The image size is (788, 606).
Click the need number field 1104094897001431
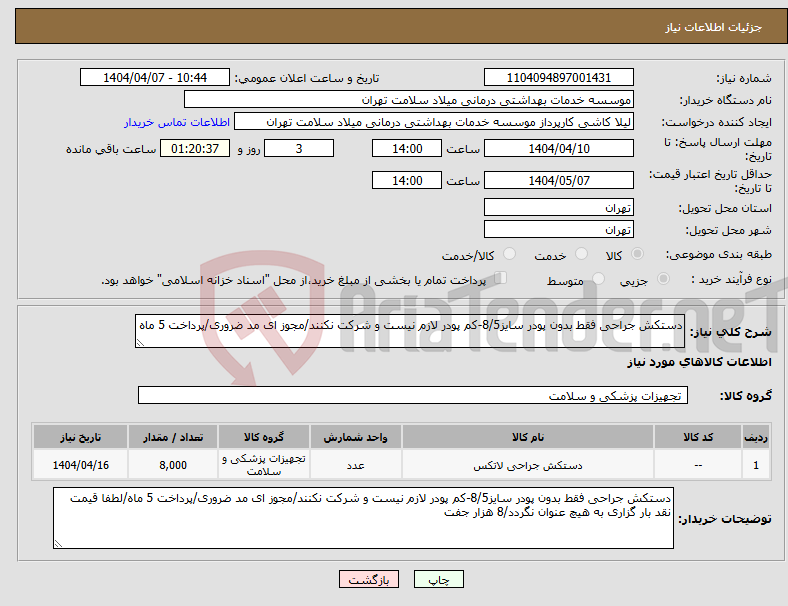[558, 77]
